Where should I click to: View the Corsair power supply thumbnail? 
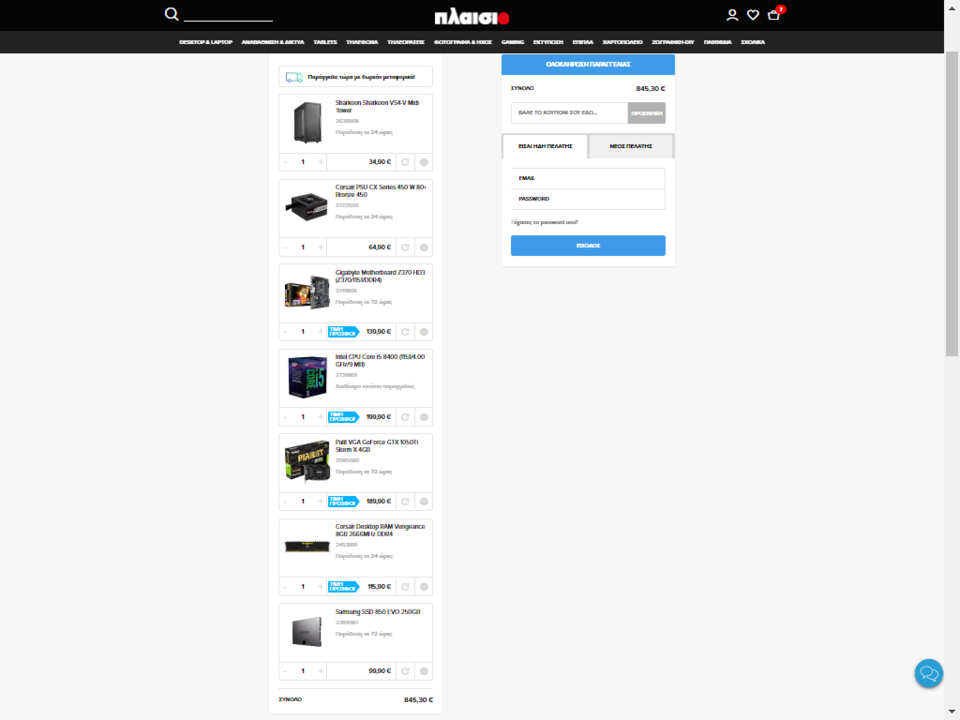click(307, 207)
